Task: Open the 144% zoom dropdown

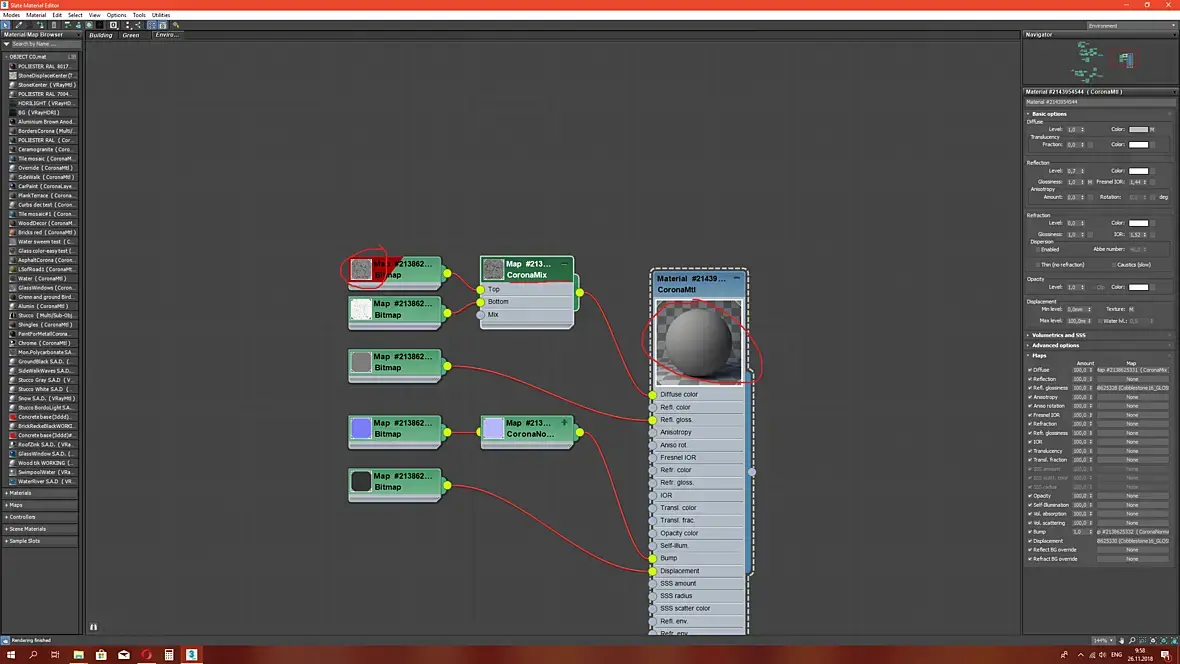Action: click(1103, 641)
